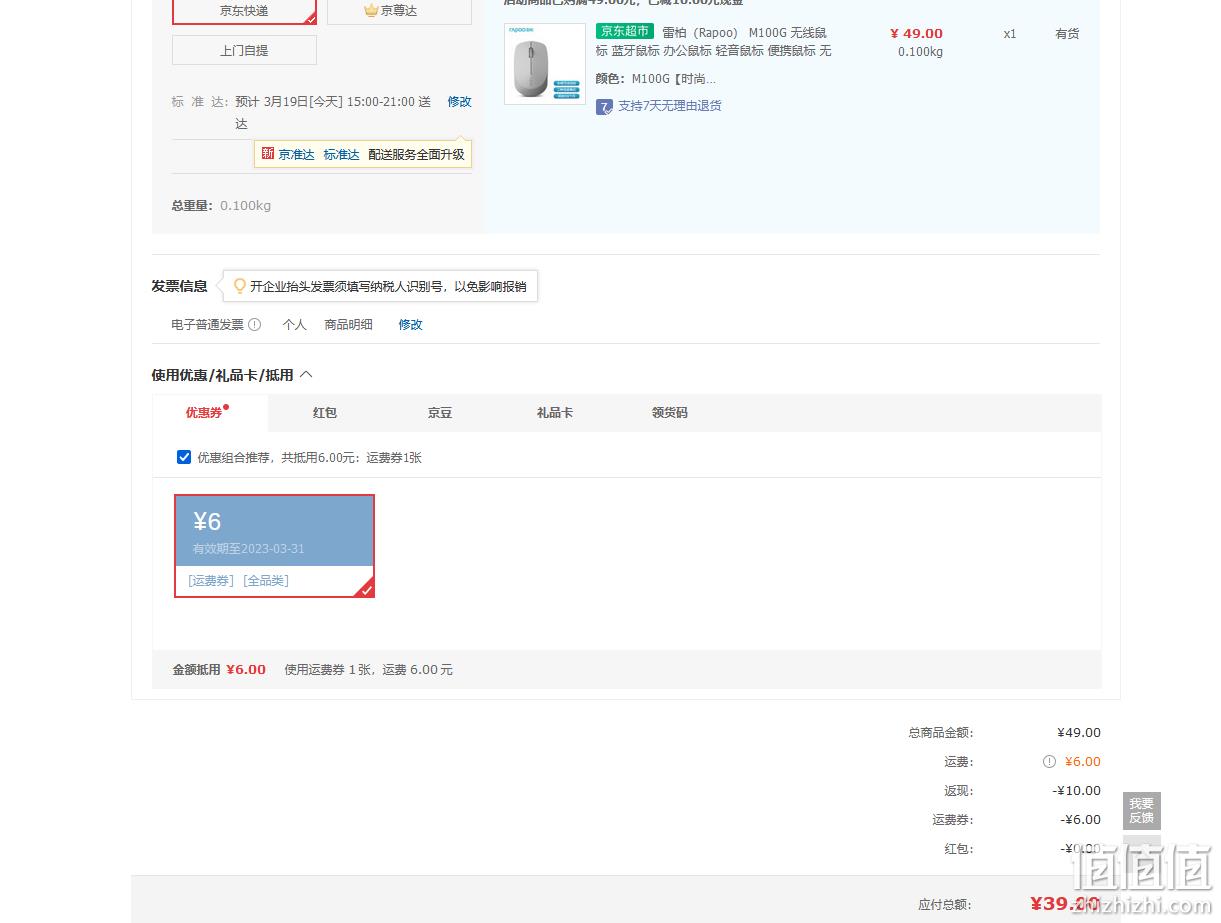Collapse 使用优惠/礼品卡/抵用 section
Image resolution: width=1221 pixels, height=923 pixels.
306,375
